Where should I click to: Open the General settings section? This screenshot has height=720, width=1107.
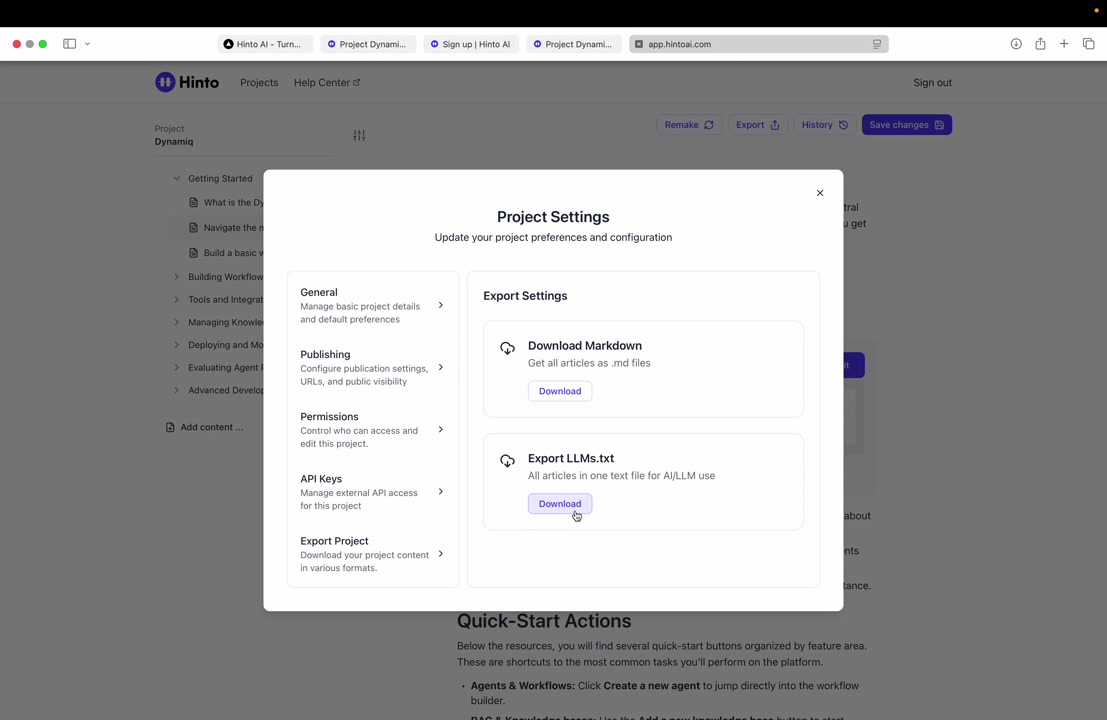coord(372,305)
